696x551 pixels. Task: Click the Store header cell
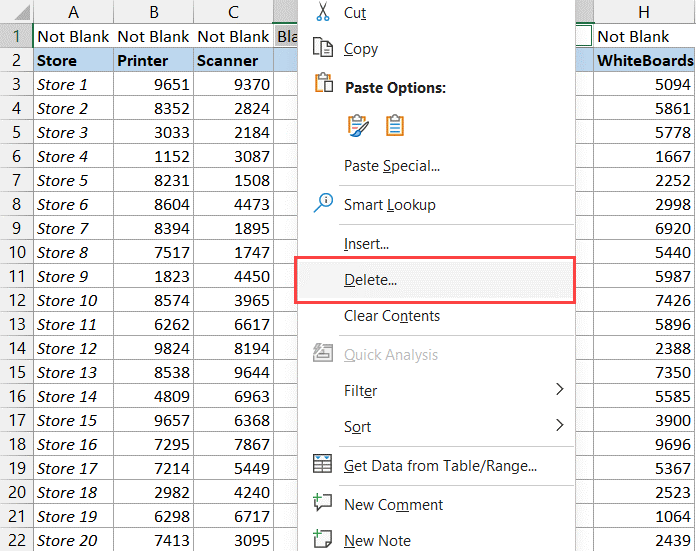click(73, 60)
